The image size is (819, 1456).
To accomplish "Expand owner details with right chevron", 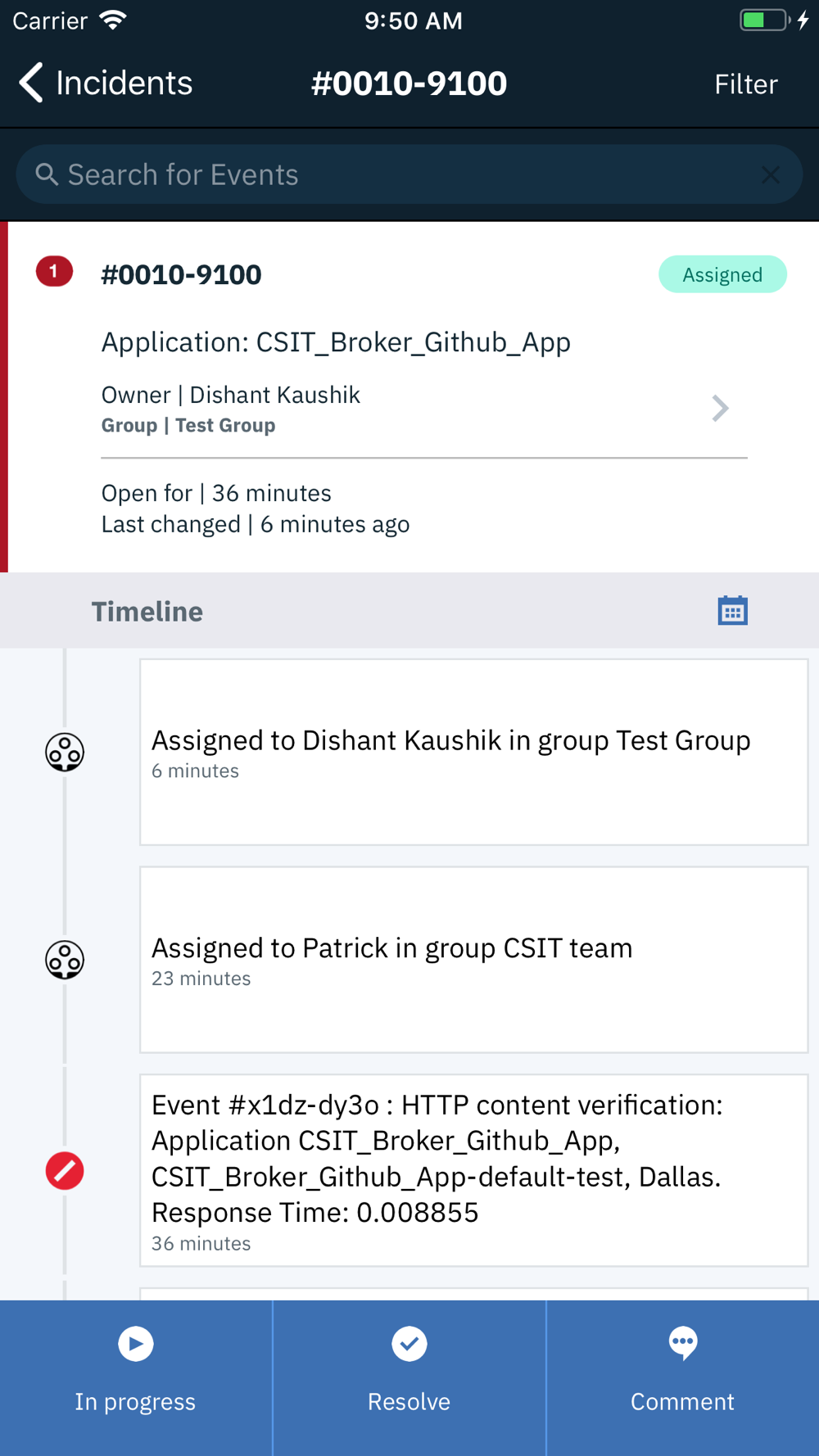I will [720, 408].
